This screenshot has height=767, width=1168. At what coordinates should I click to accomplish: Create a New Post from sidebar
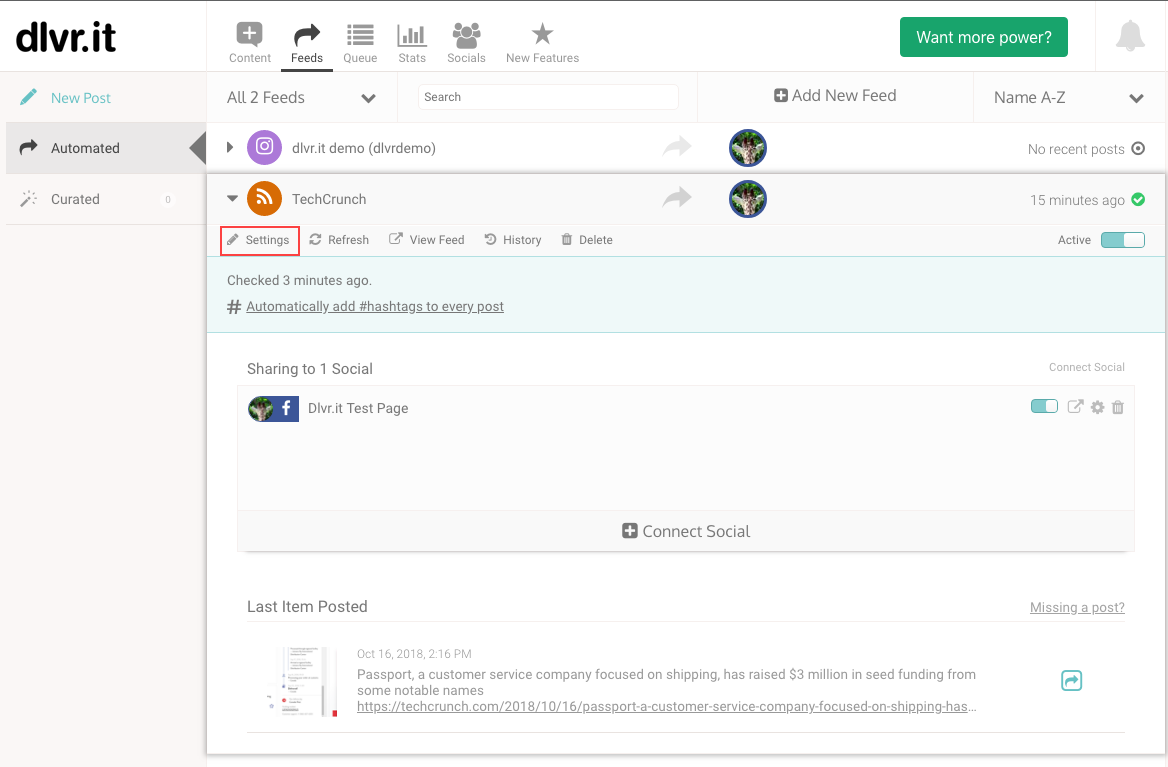(x=66, y=98)
